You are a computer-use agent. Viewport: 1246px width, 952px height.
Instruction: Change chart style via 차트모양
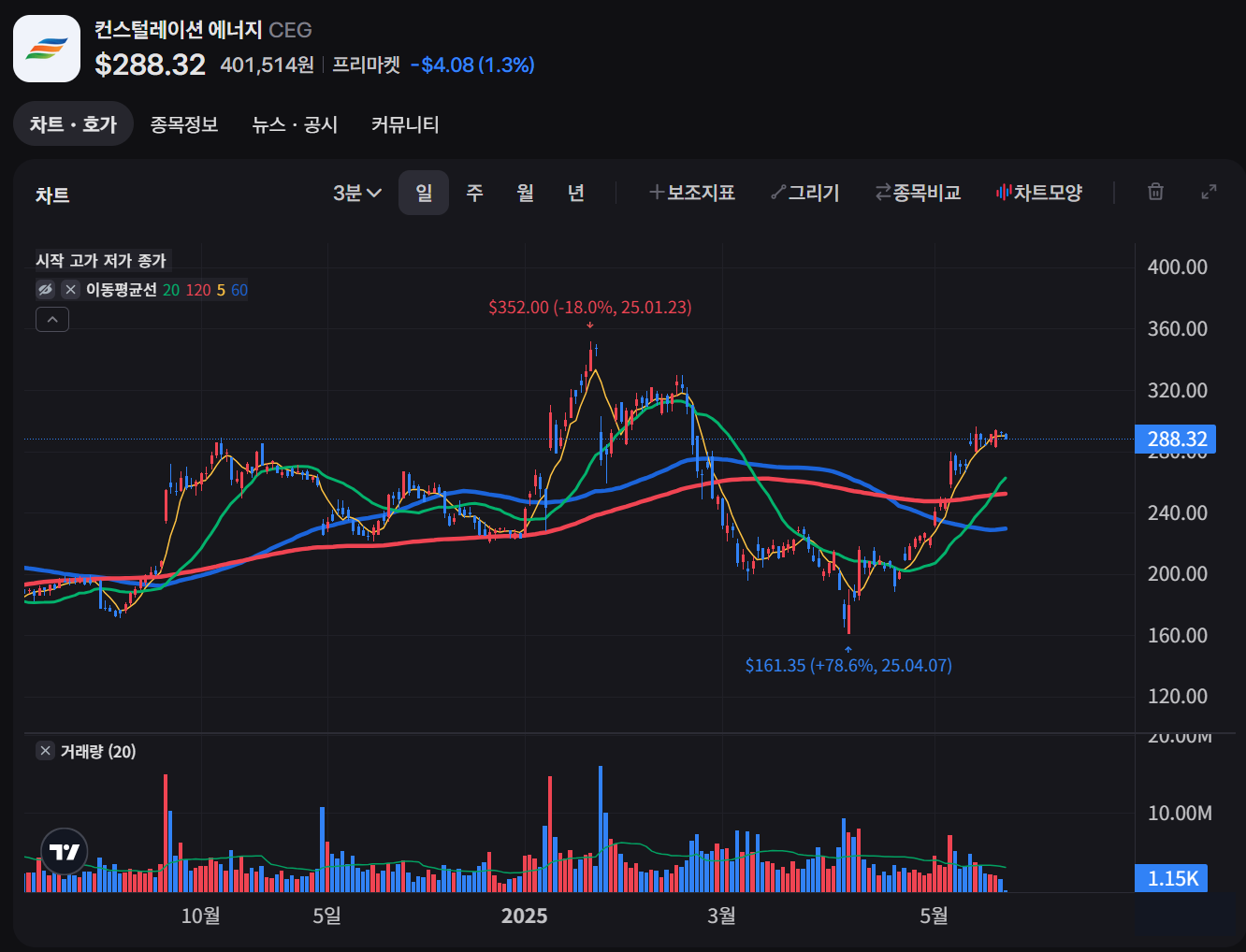pos(1039,193)
